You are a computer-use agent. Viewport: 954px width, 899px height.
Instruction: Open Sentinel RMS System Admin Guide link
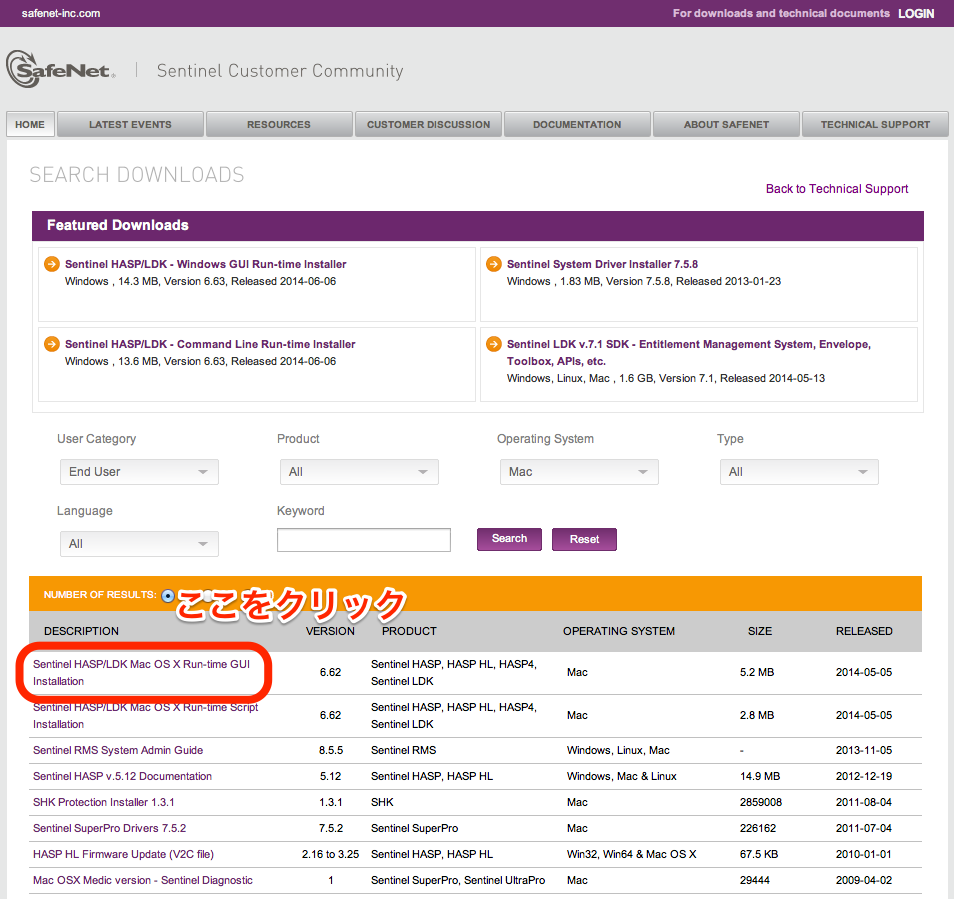[x=118, y=750]
